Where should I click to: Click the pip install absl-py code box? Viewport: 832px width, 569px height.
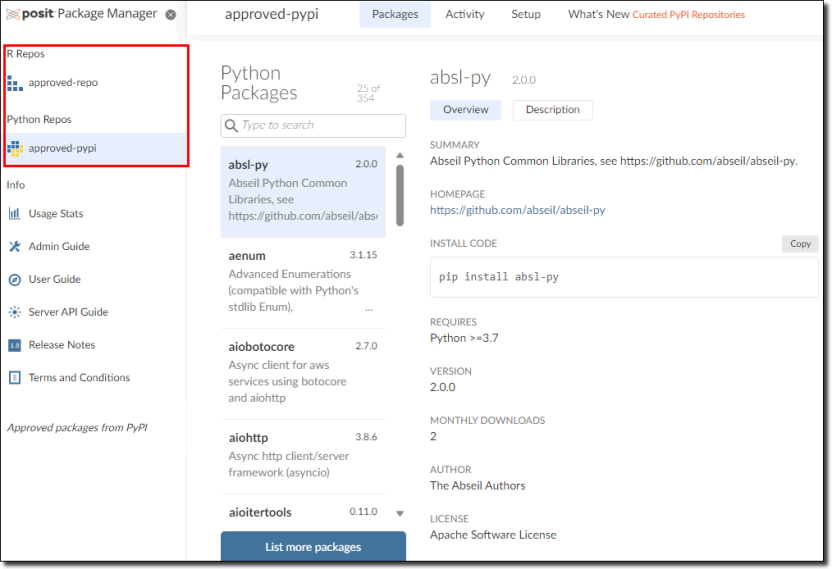click(x=624, y=277)
